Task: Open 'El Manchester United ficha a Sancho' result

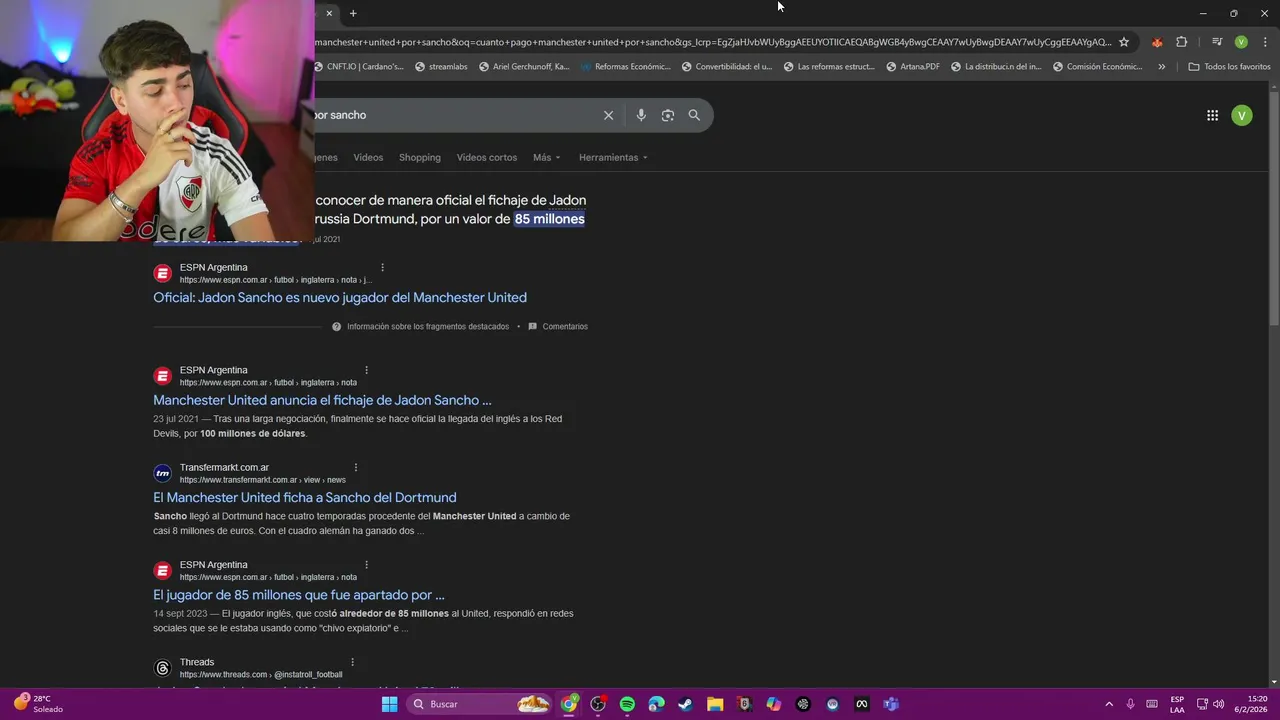Action: click(x=305, y=497)
